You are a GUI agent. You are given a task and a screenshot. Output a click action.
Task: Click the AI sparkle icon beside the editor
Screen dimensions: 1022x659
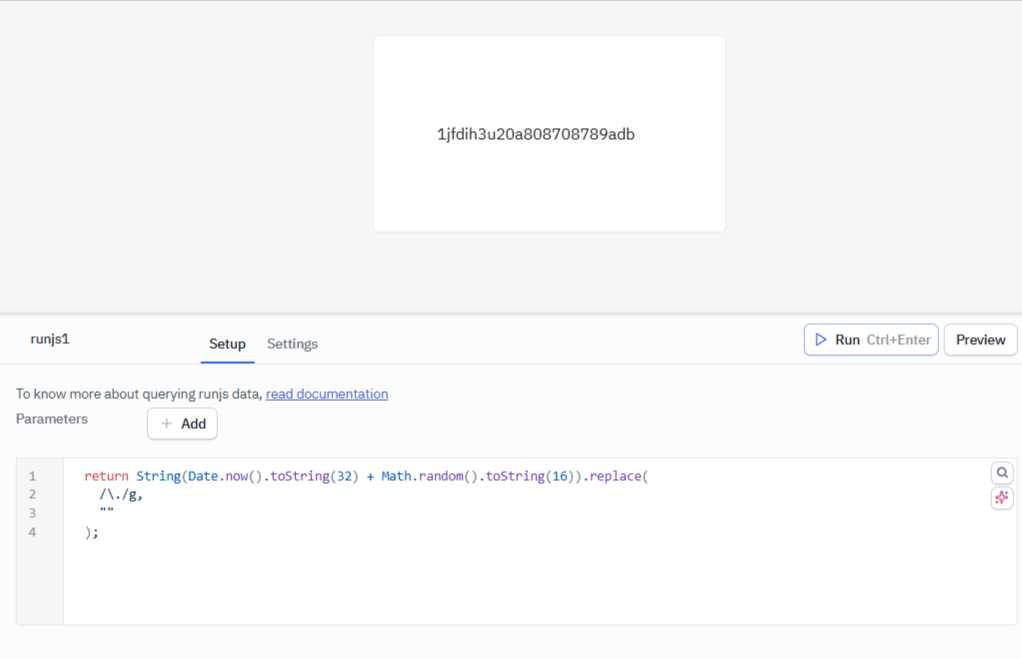[x=1002, y=498]
